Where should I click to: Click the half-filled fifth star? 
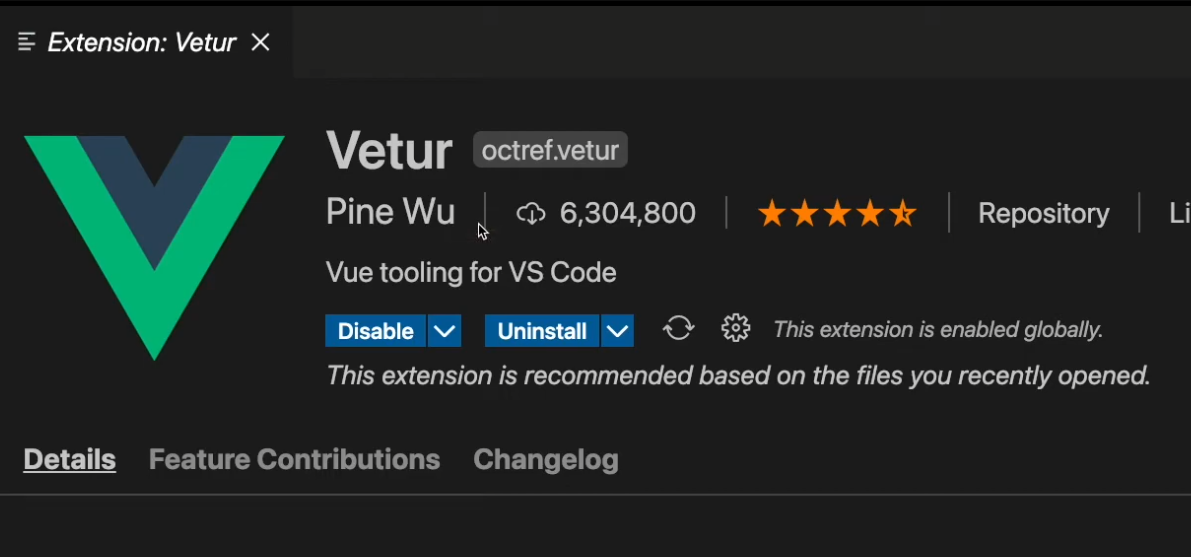tap(902, 214)
